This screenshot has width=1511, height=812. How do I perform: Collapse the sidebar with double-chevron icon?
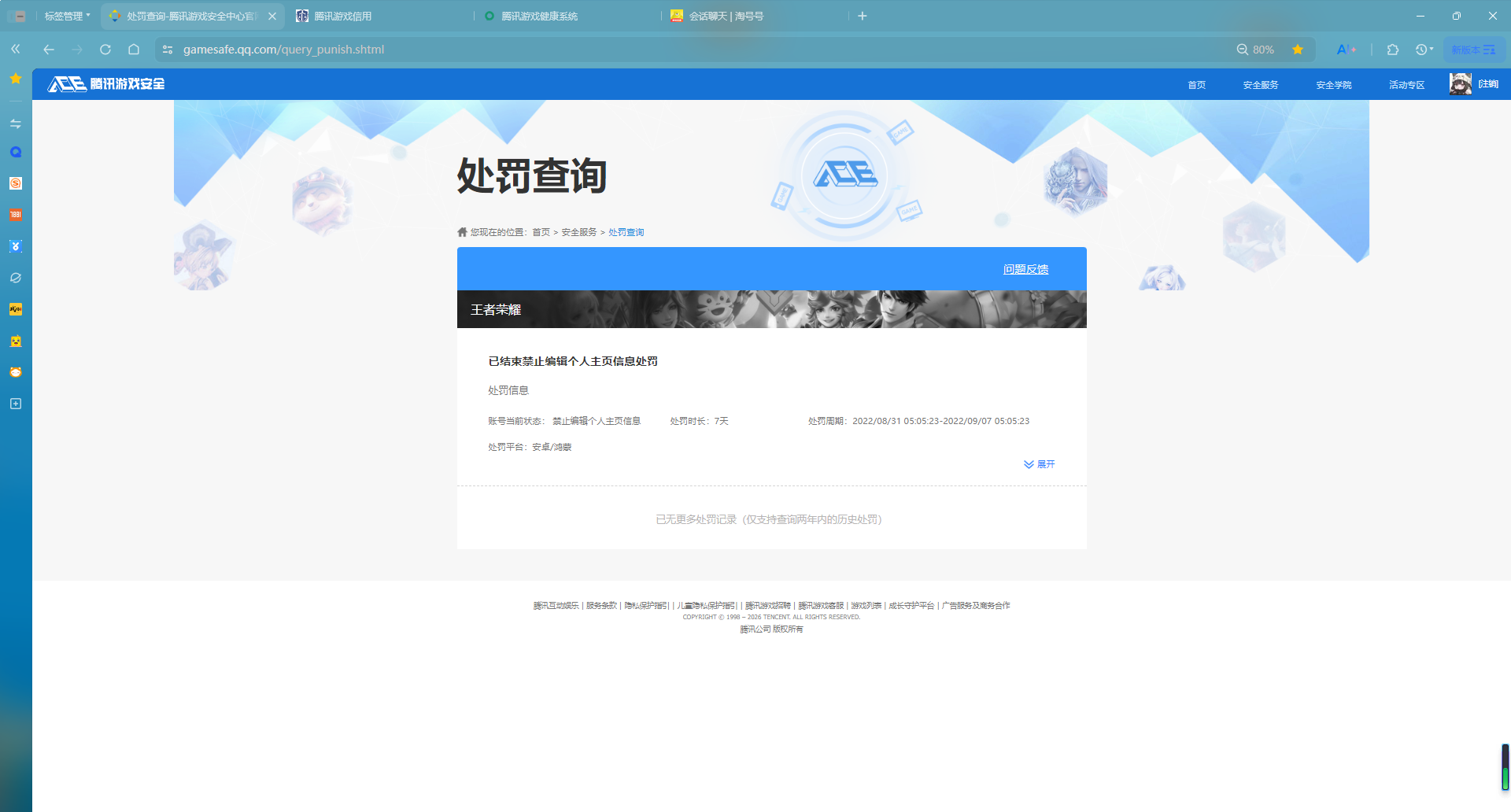(16, 49)
